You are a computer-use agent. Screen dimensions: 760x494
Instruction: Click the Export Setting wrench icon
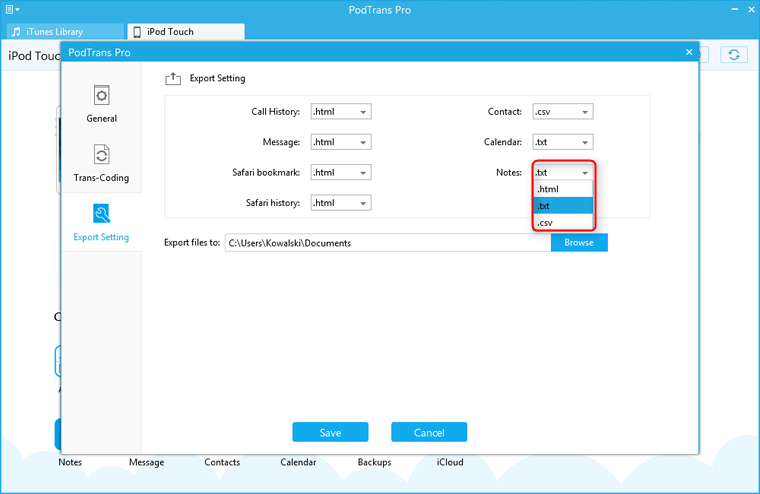coord(101,214)
